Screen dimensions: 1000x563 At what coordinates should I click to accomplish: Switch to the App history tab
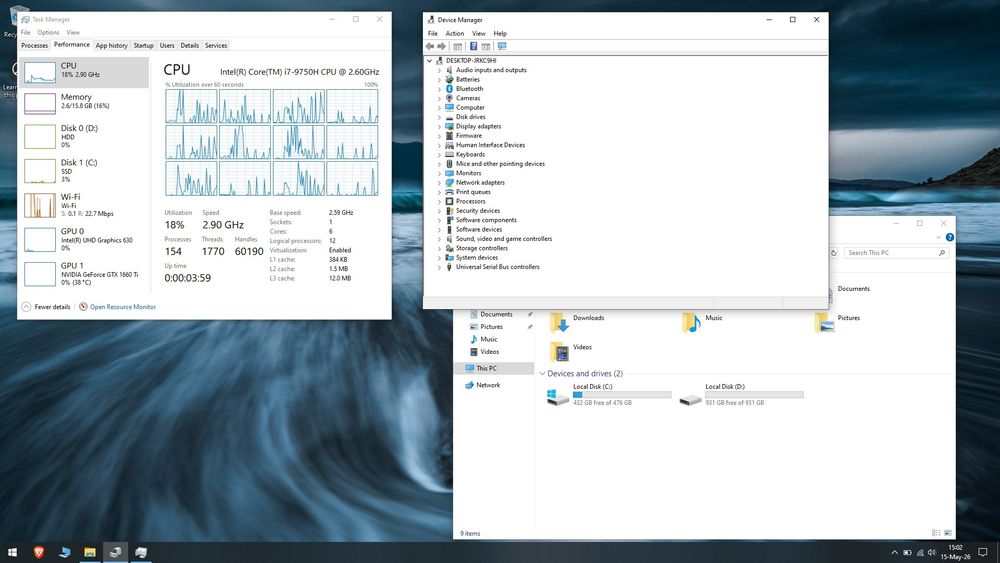pyautogui.click(x=112, y=45)
